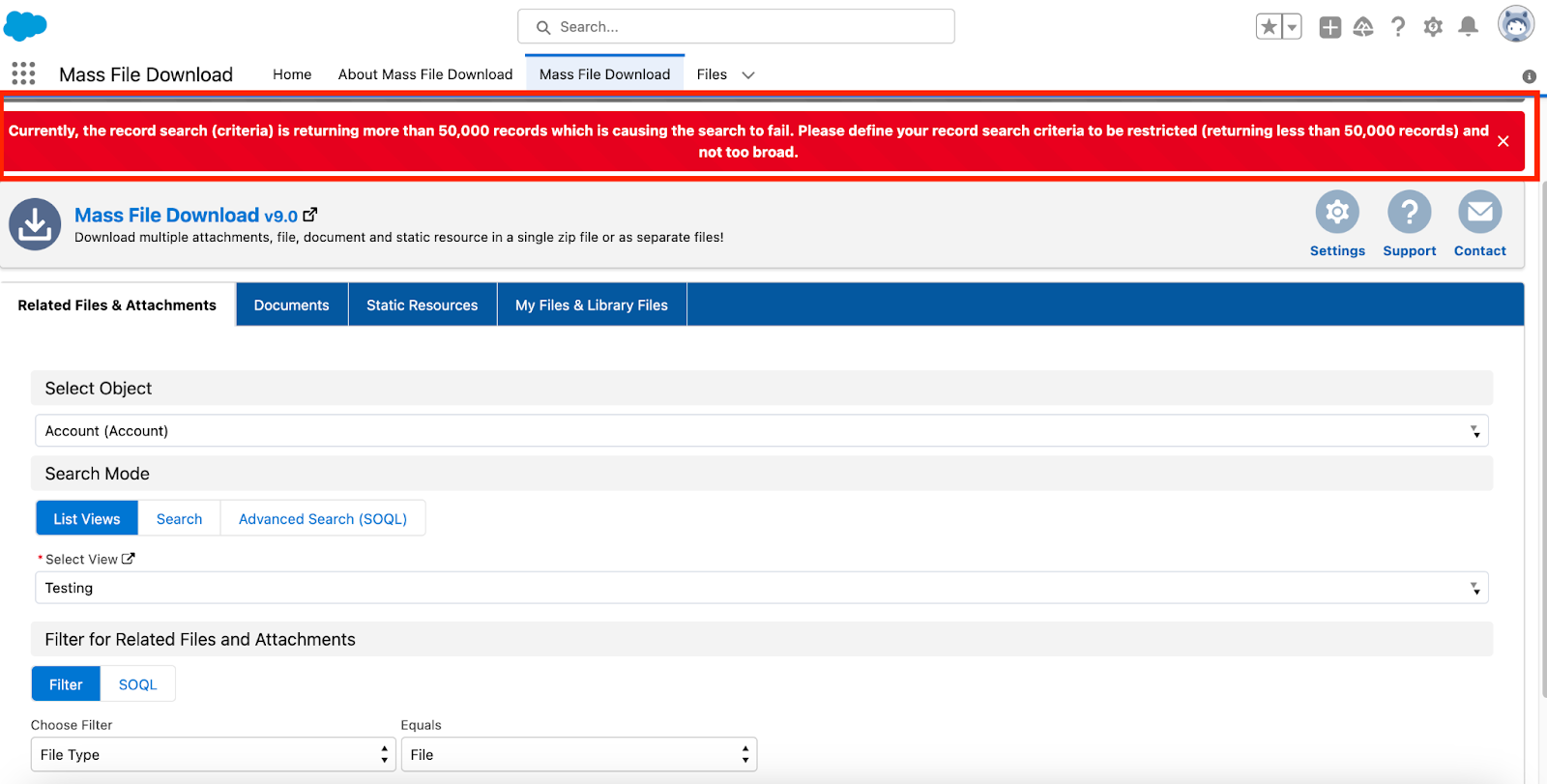Open the Files nav tab
This screenshot has height=784, width=1547.
712,74
